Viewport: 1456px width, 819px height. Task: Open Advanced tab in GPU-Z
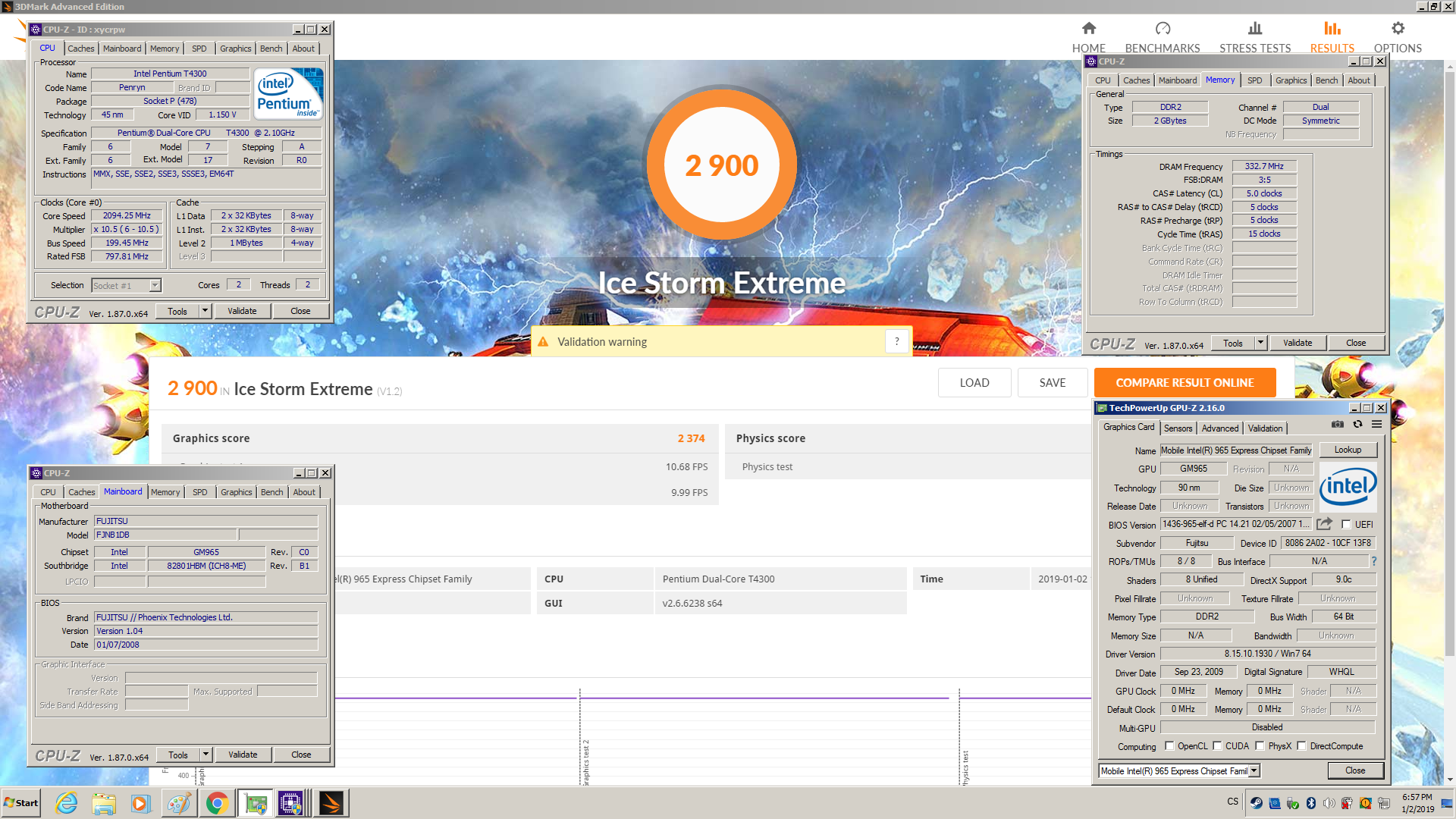point(1219,428)
